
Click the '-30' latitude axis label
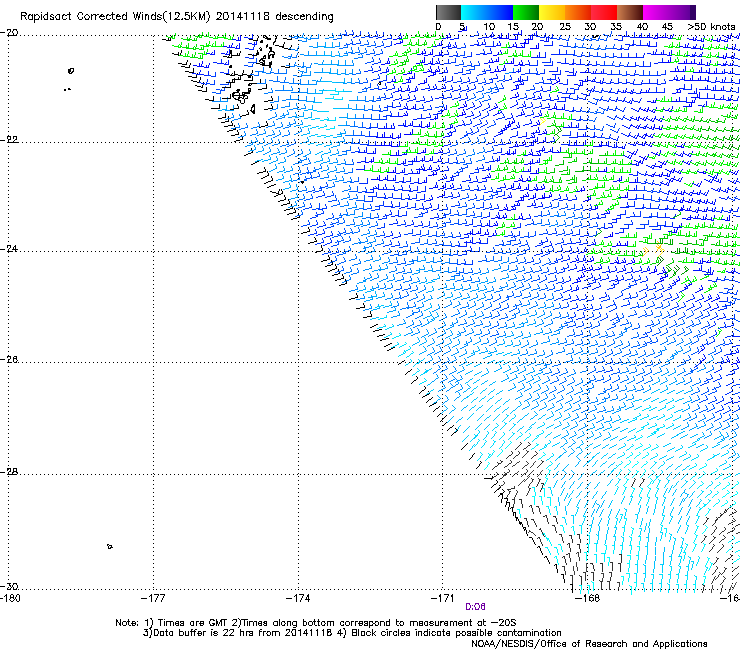click(10, 586)
